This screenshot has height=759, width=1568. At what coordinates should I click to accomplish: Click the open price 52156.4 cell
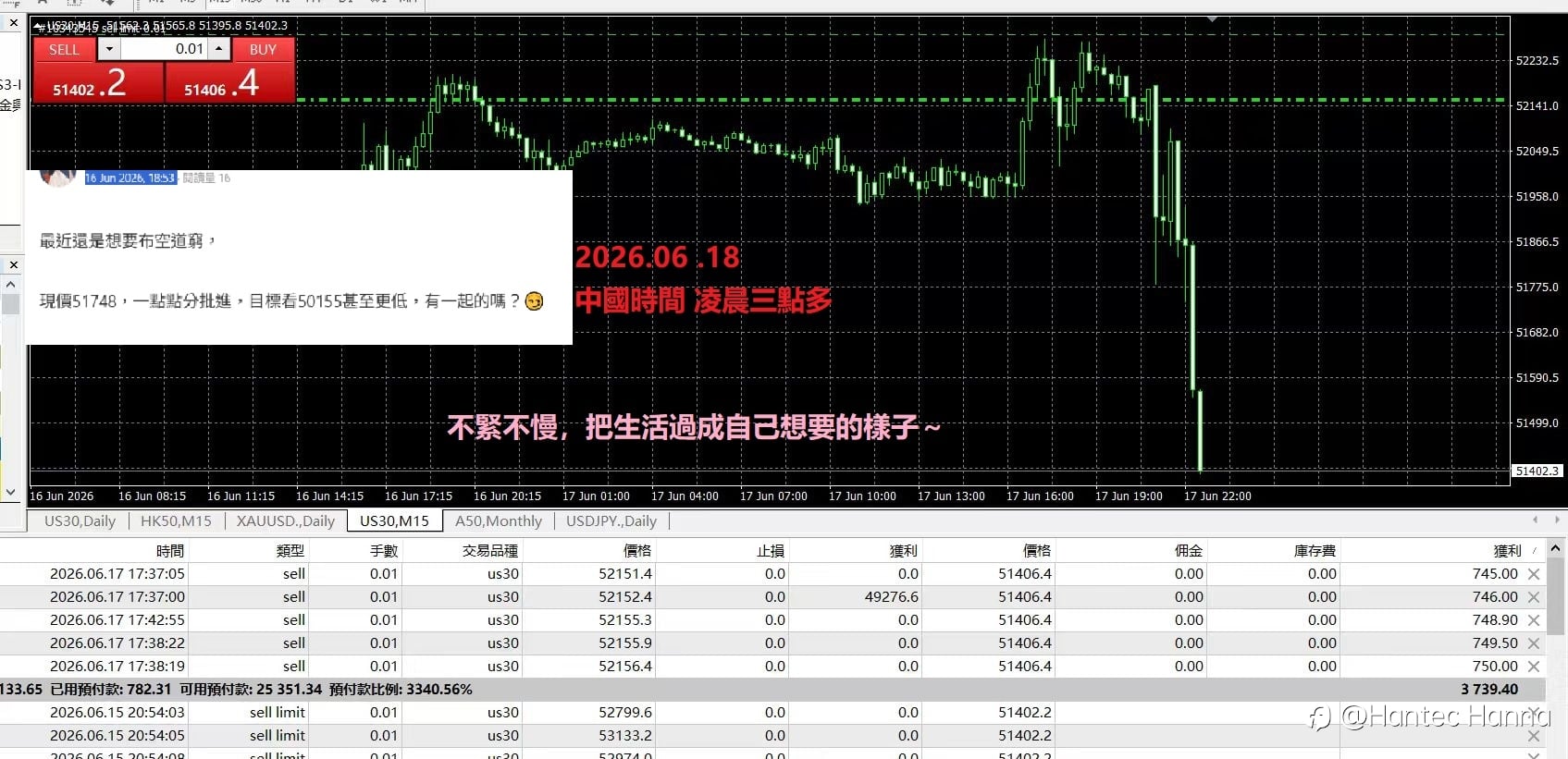[x=625, y=667]
